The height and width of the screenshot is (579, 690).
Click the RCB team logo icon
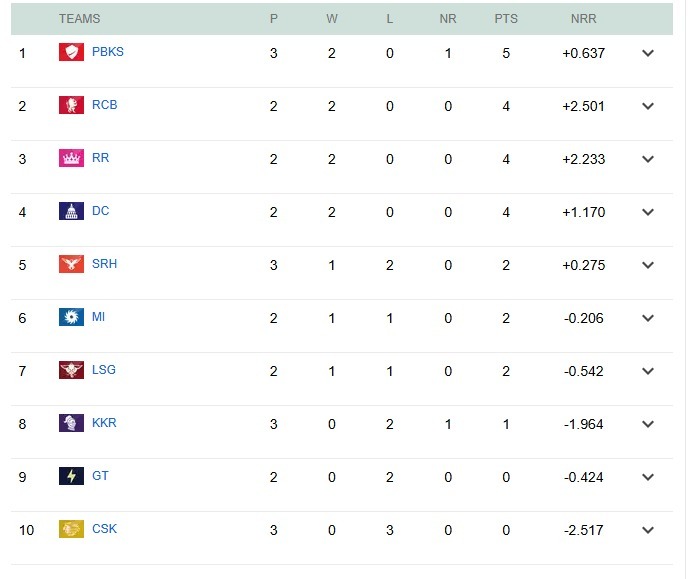[71, 105]
